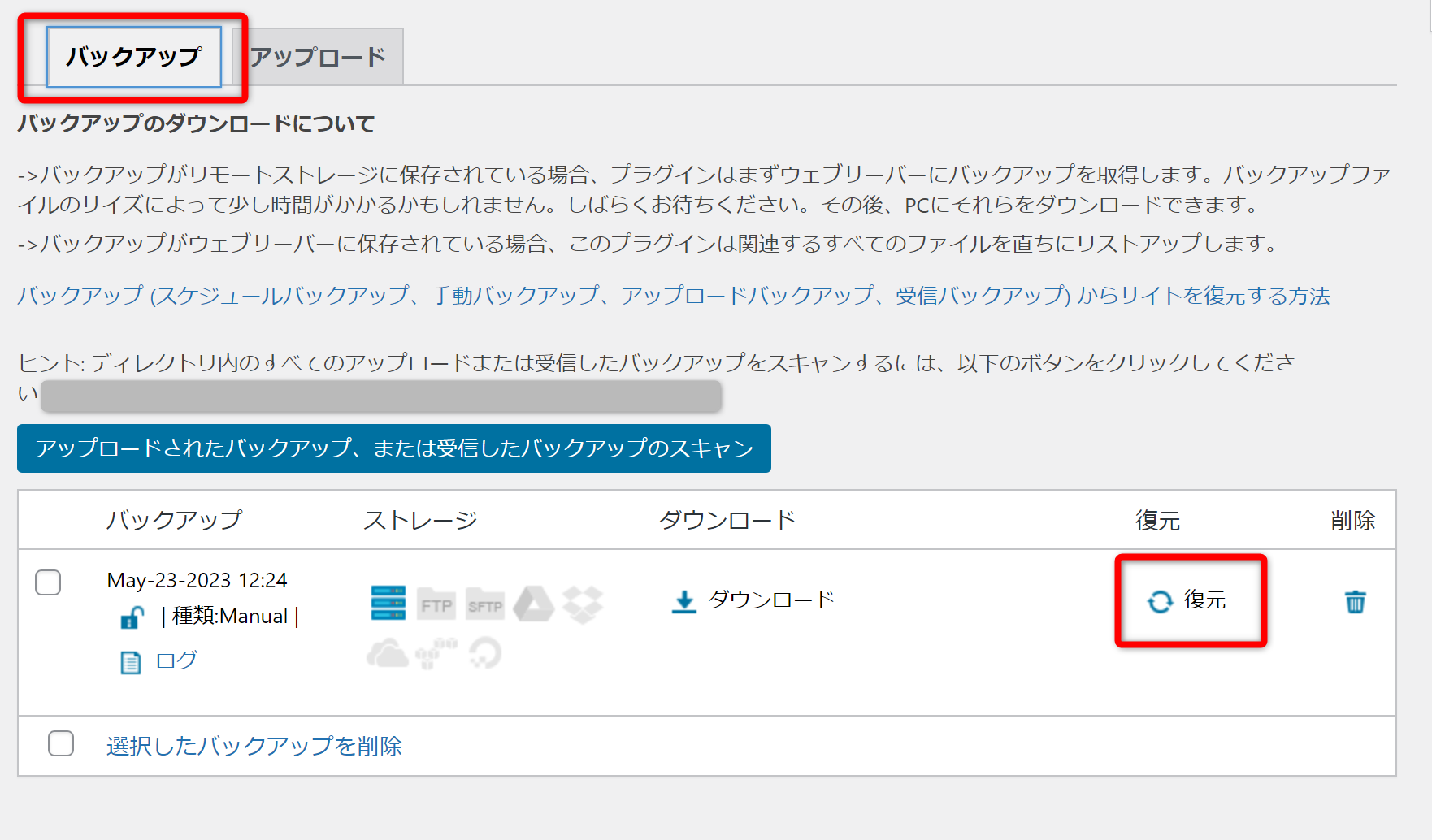Toggle the backup lock icon
This screenshot has height=840, width=1432.
(132, 617)
